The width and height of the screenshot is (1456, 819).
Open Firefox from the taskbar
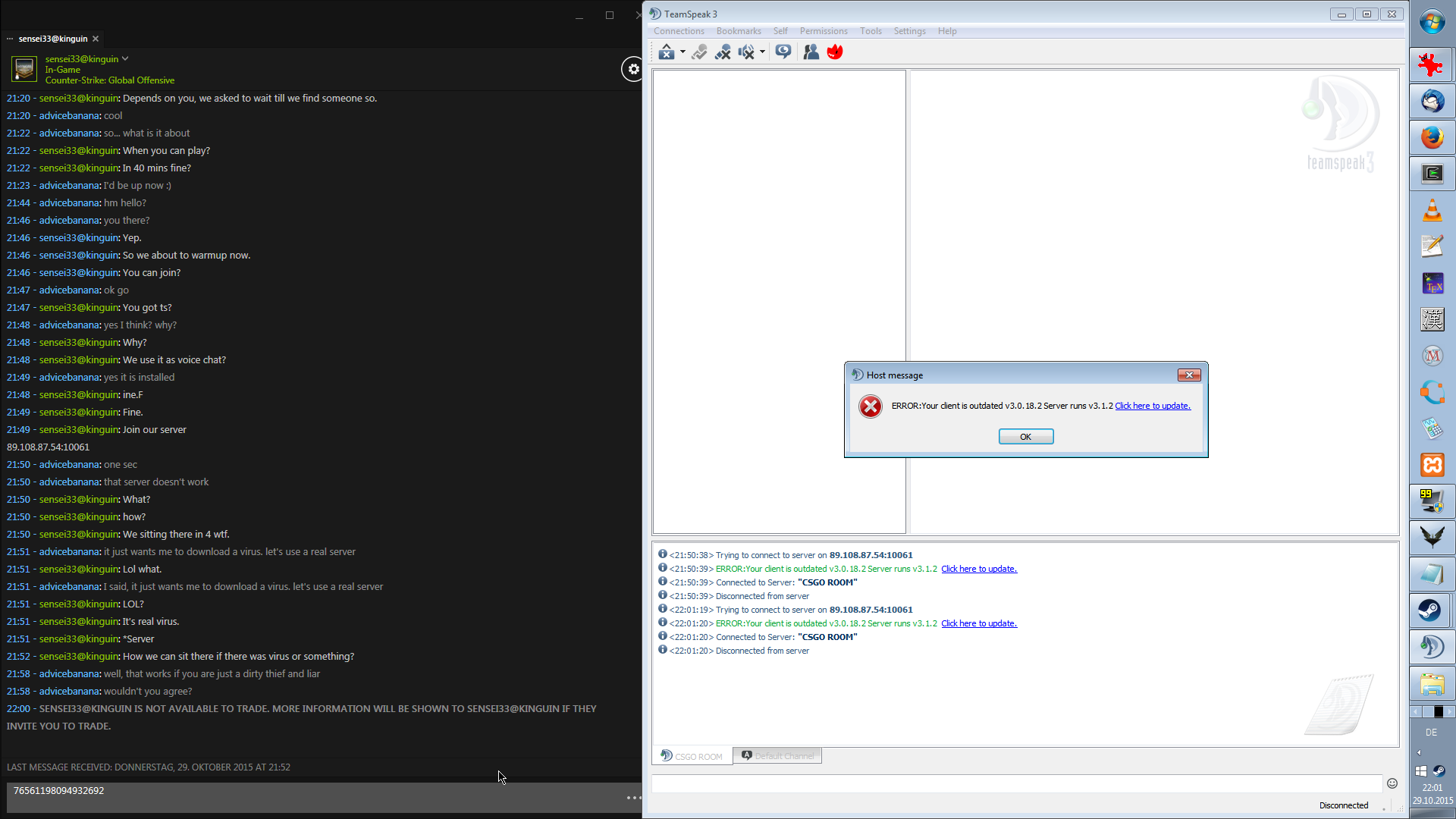(1432, 137)
